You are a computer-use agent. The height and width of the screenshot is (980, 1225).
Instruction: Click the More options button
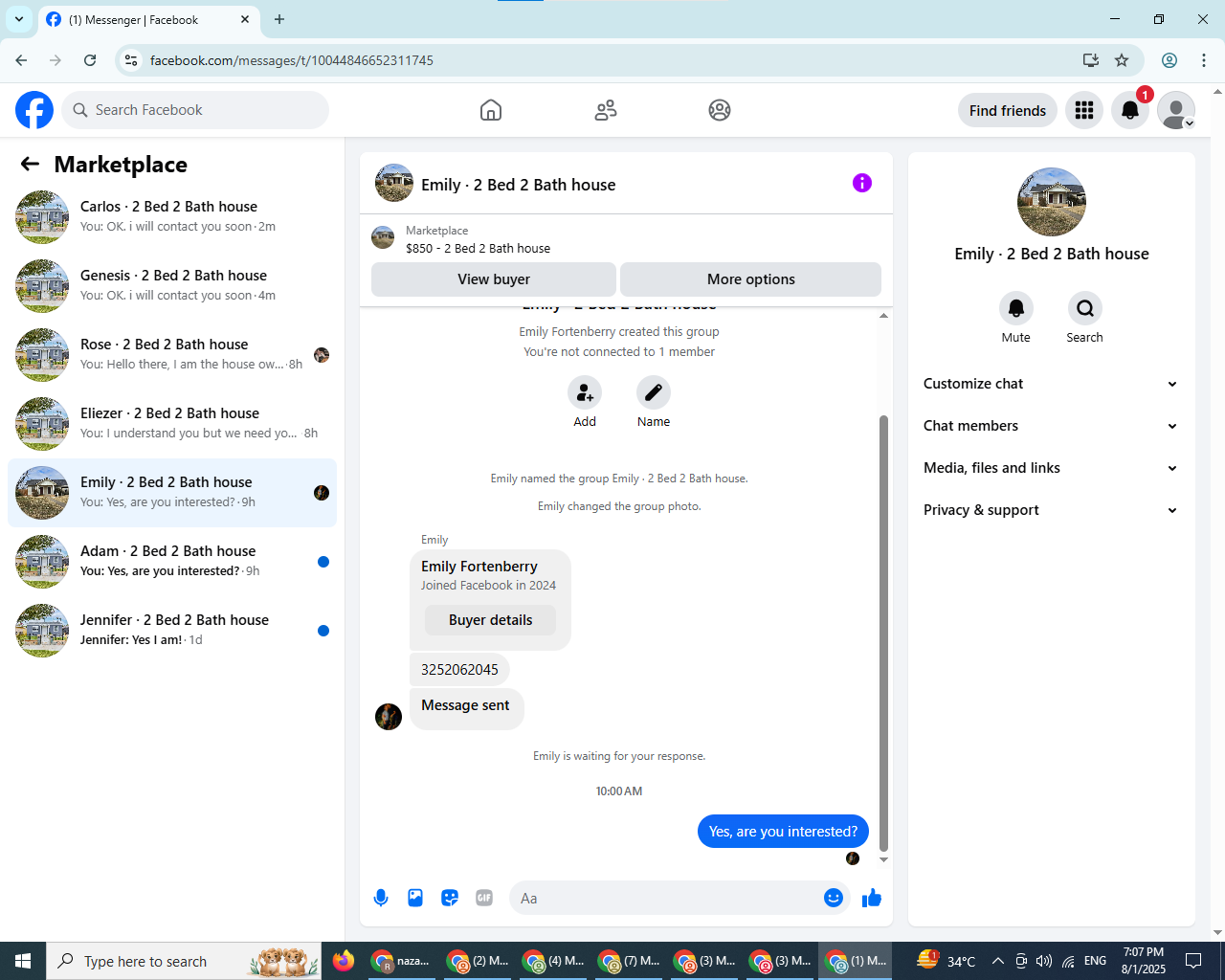coord(751,279)
